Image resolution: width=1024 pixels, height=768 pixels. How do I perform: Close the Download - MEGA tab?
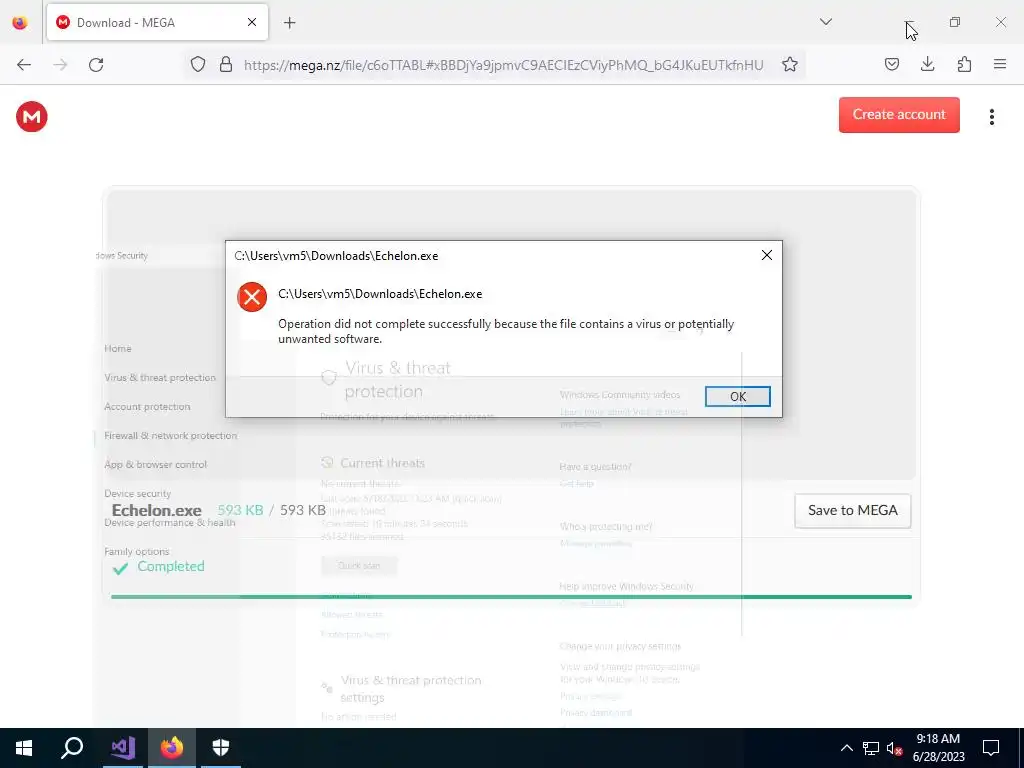click(251, 23)
